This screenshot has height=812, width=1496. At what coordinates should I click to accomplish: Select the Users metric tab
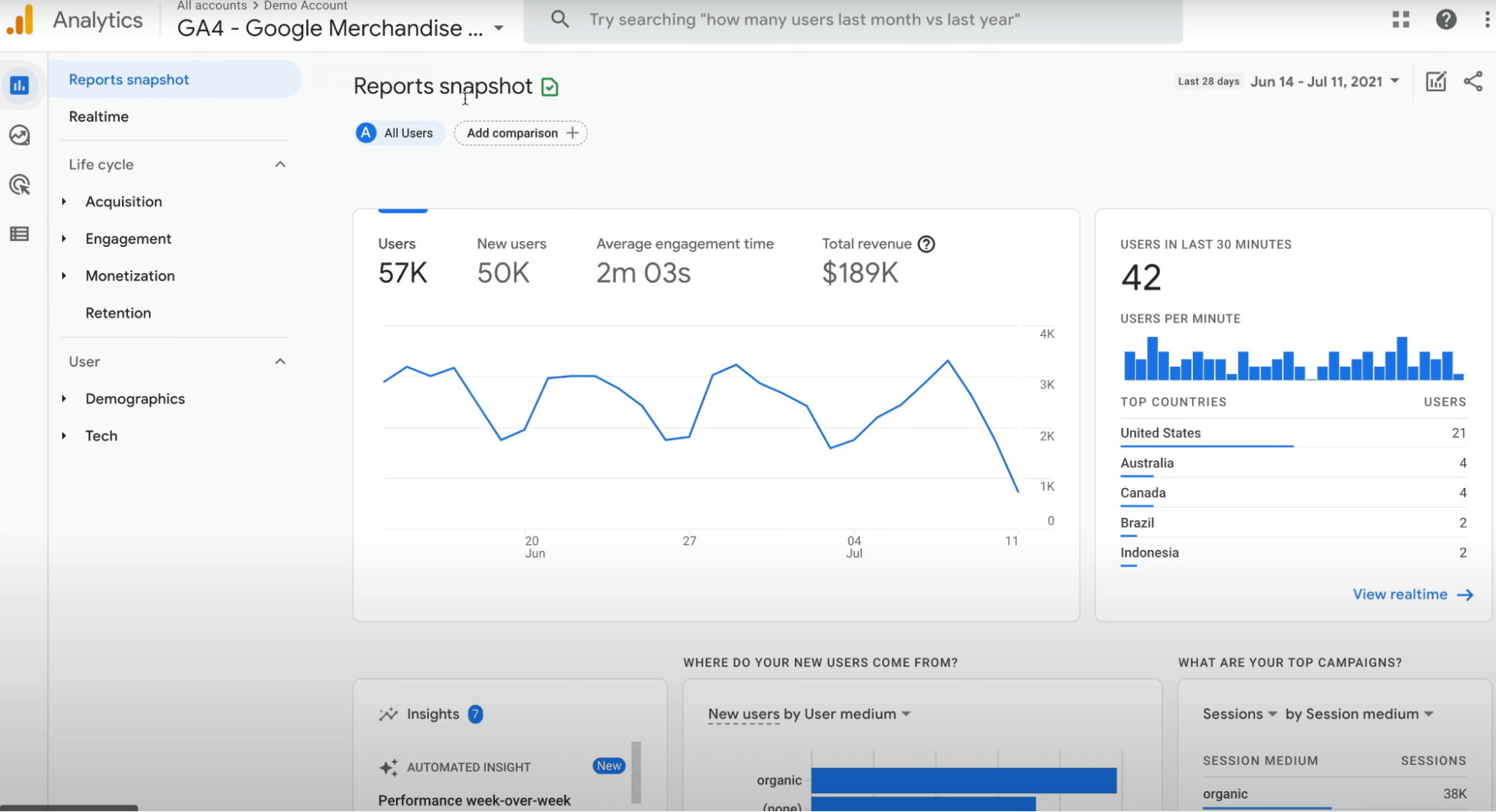[x=403, y=262]
